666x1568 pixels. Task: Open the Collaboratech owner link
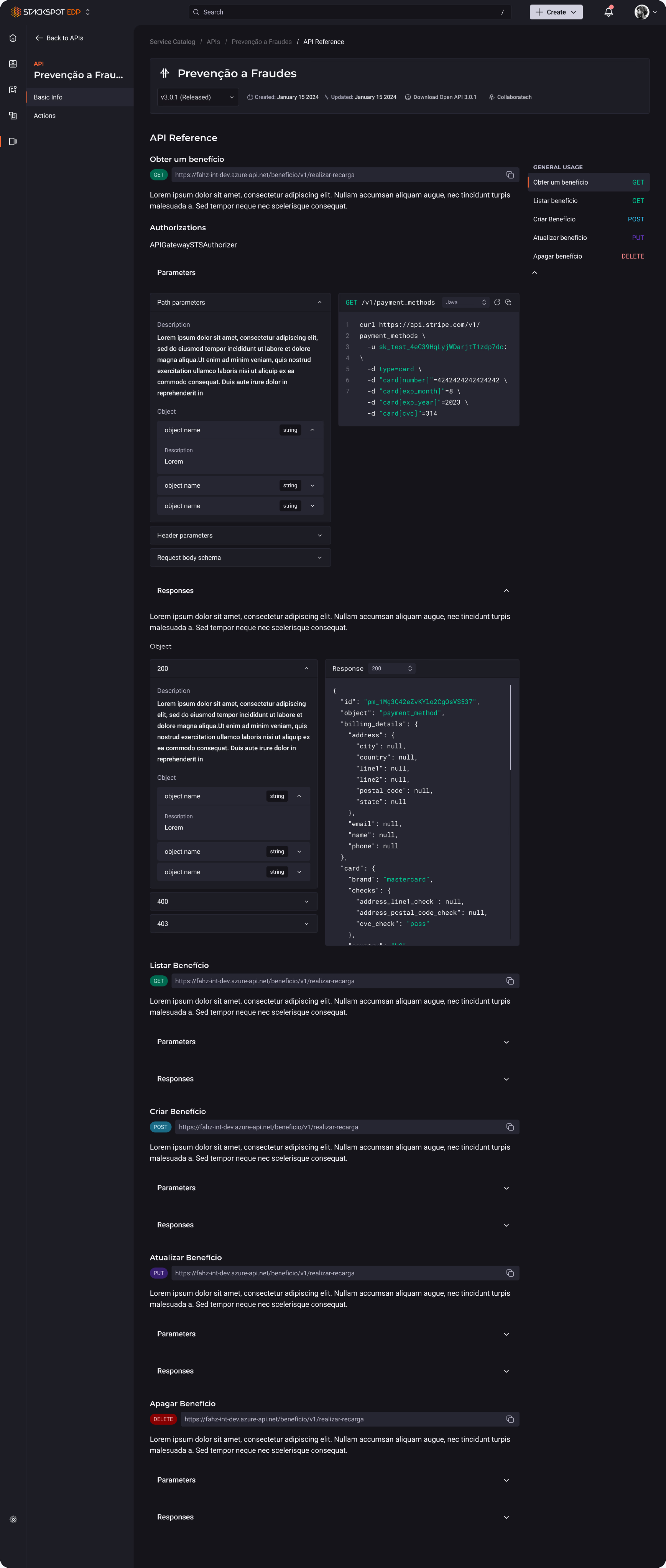[510, 97]
